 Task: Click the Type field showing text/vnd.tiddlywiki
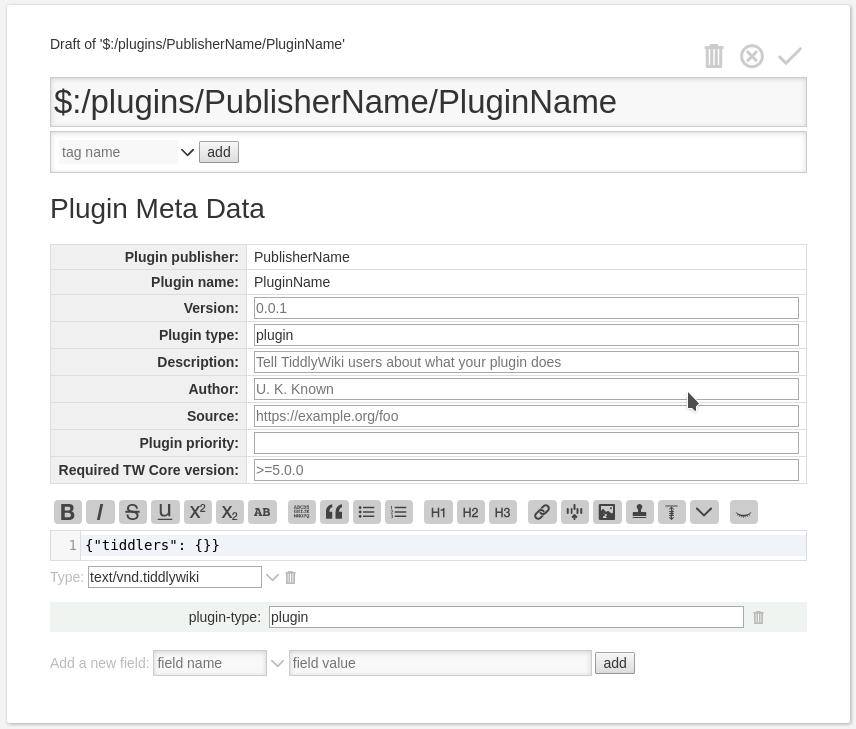175,577
